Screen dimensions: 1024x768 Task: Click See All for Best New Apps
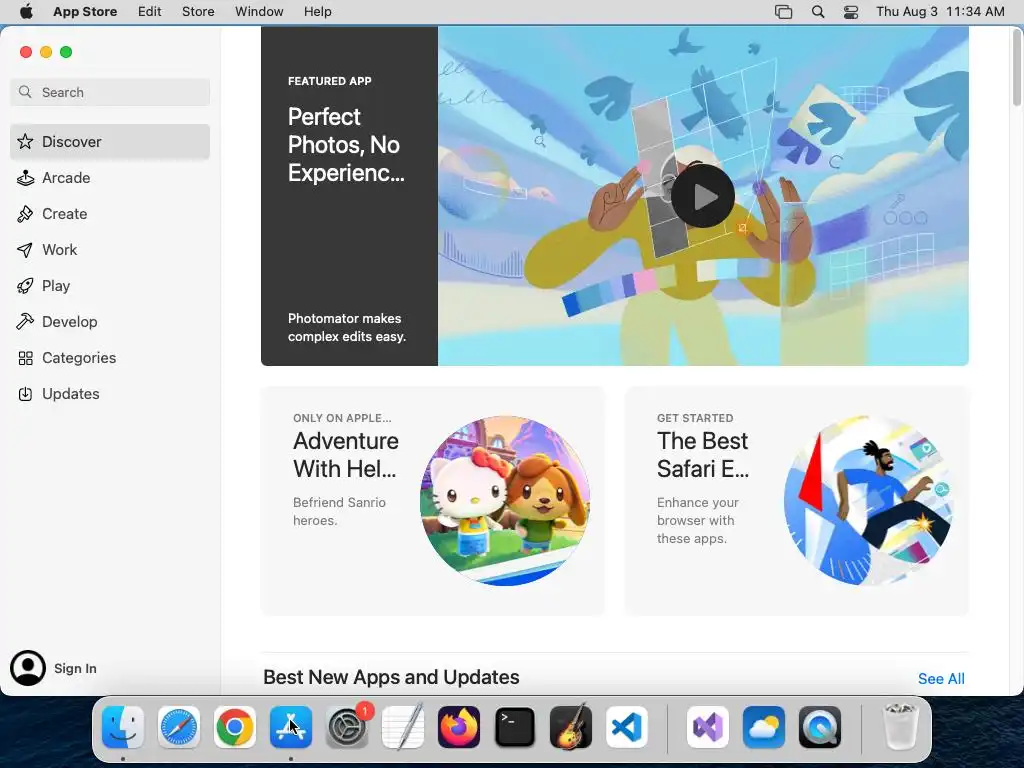[x=941, y=679]
